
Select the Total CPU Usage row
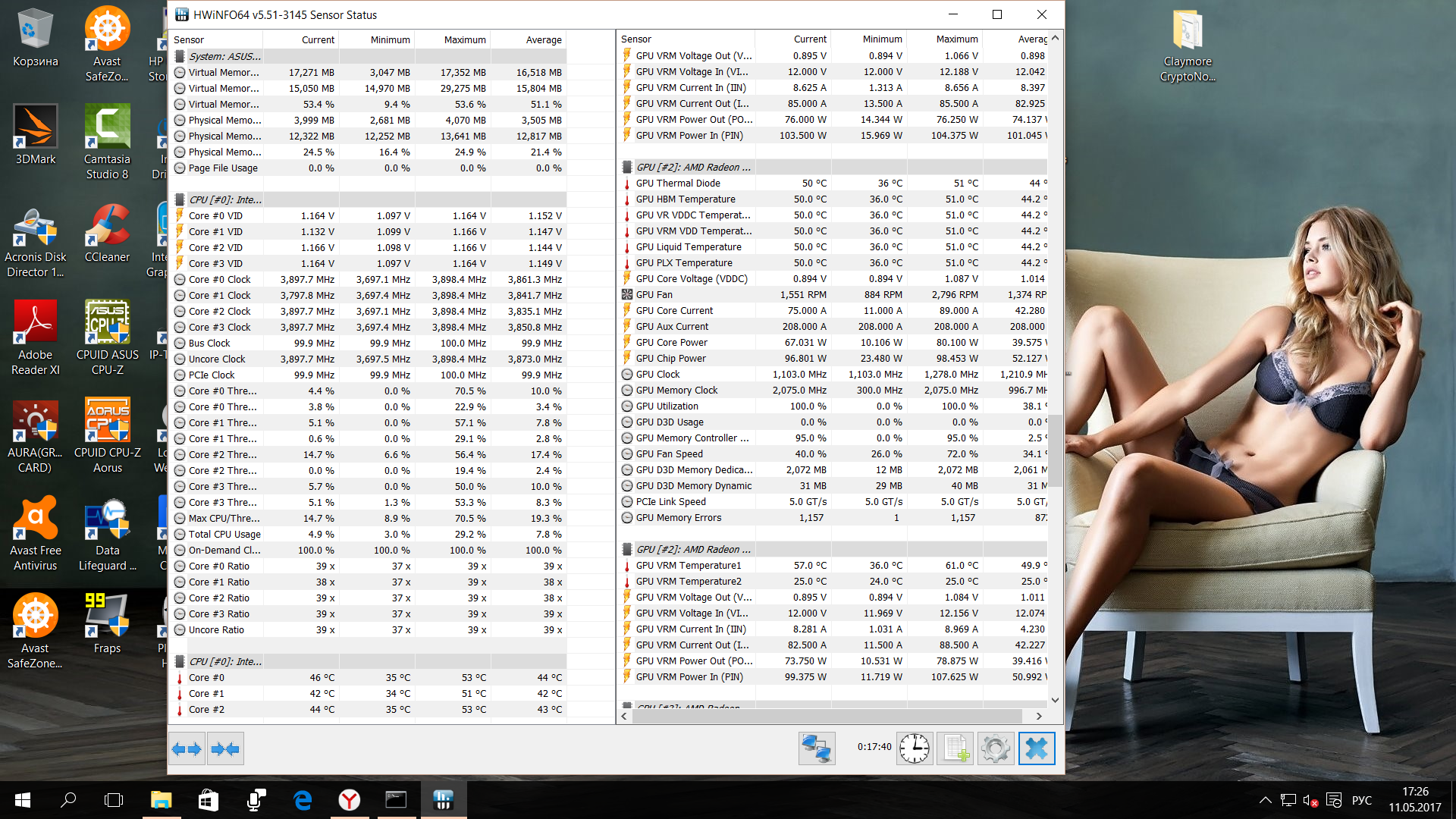coord(224,534)
